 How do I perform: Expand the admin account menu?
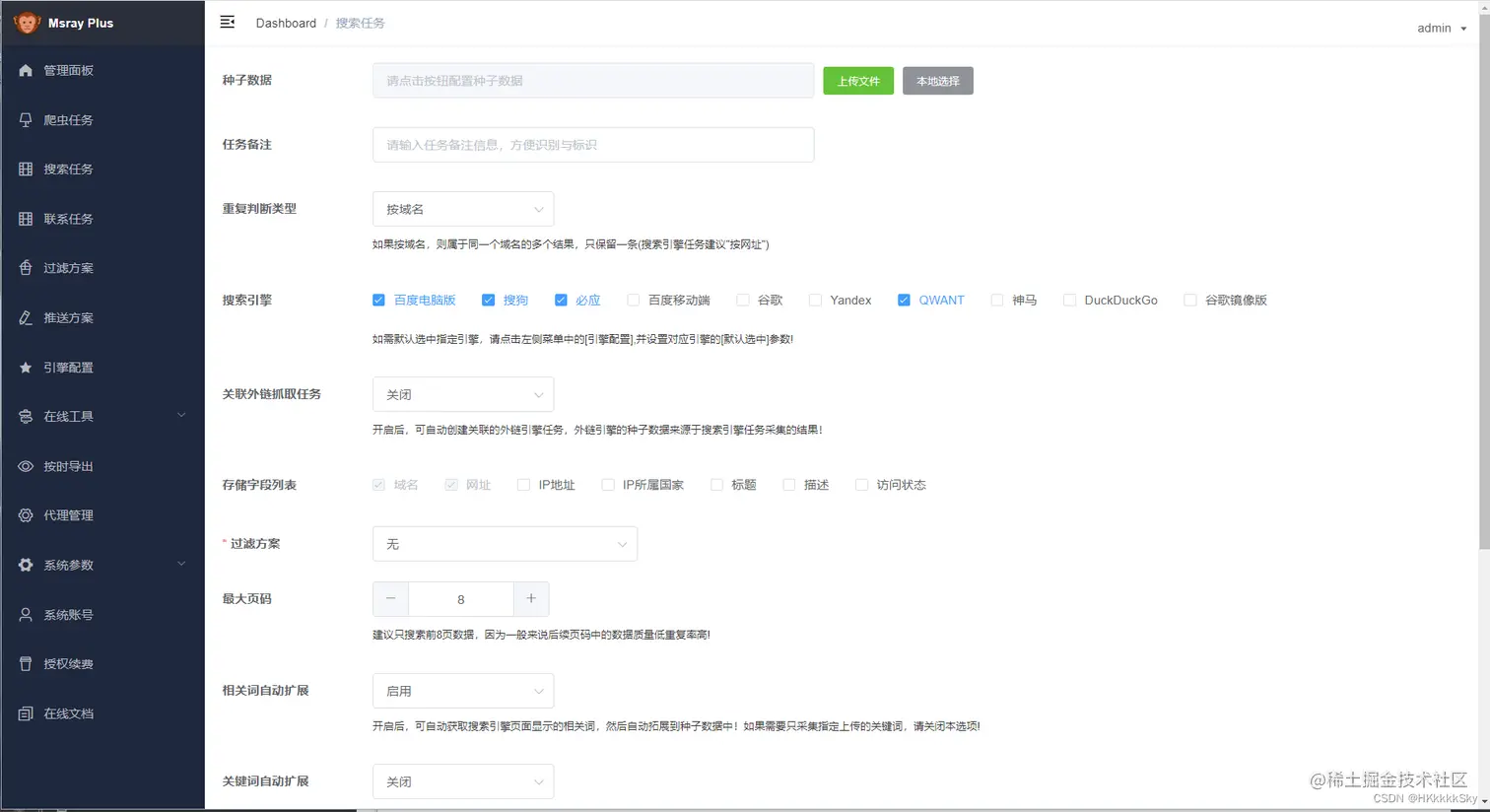click(1441, 28)
